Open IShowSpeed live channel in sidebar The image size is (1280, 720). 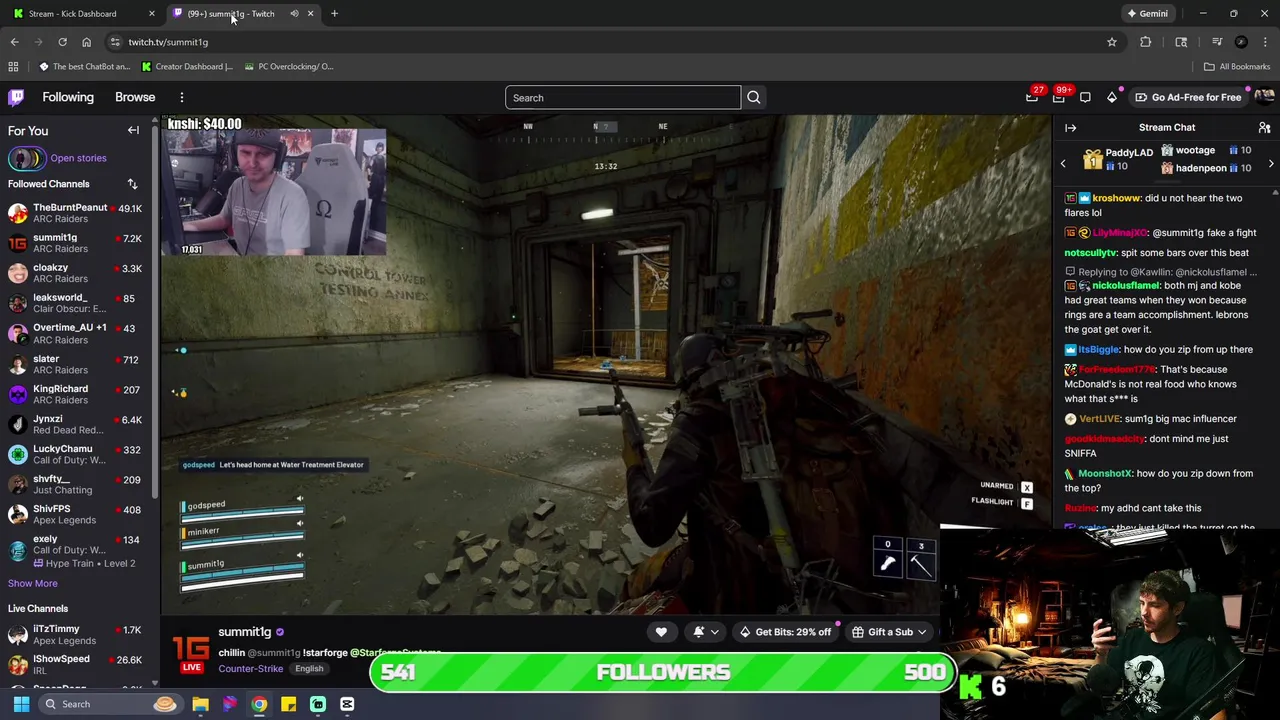pyautogui.click(x=78, y=665)
